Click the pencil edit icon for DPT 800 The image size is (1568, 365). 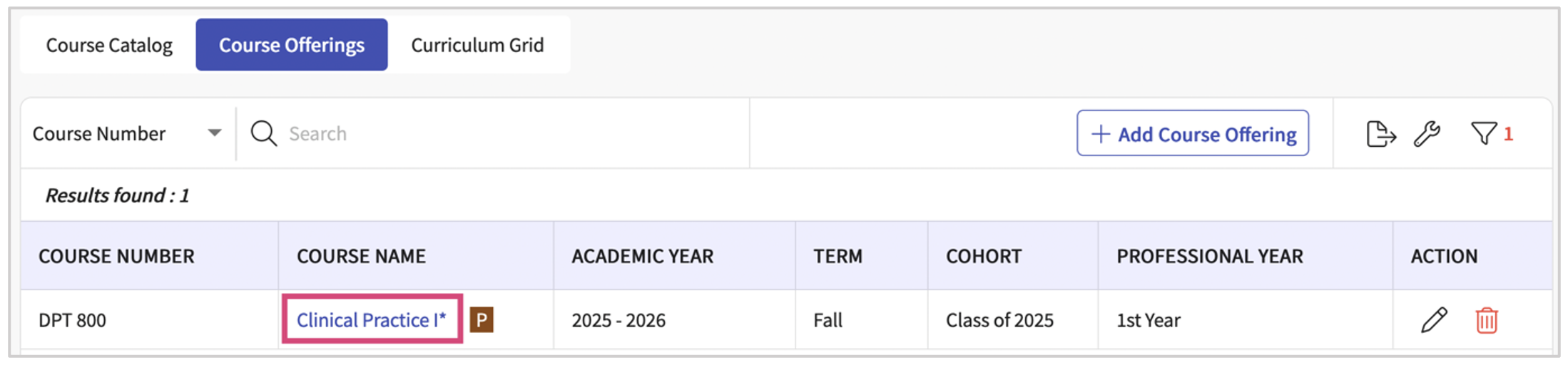[x=1433, y=320]
